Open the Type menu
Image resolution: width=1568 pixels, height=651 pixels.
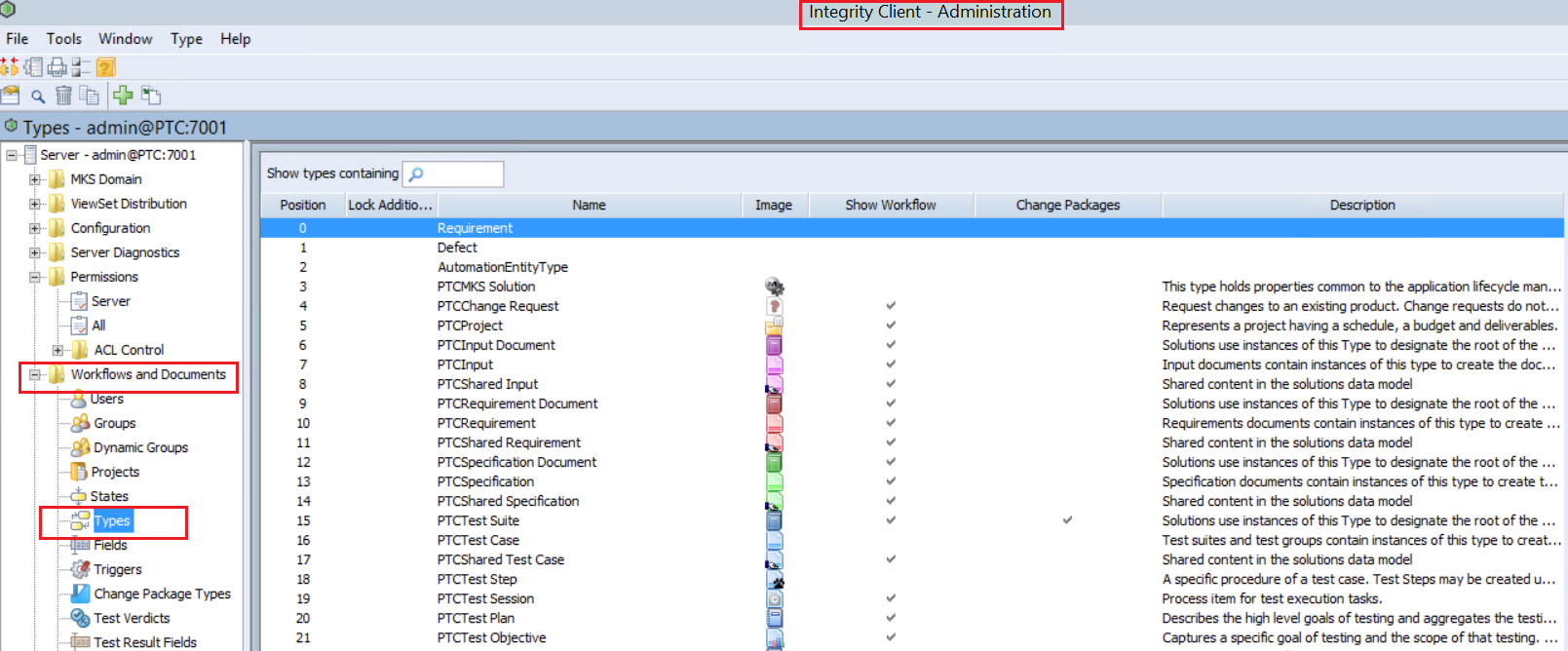pyautogui.click(x=186, y=39)
